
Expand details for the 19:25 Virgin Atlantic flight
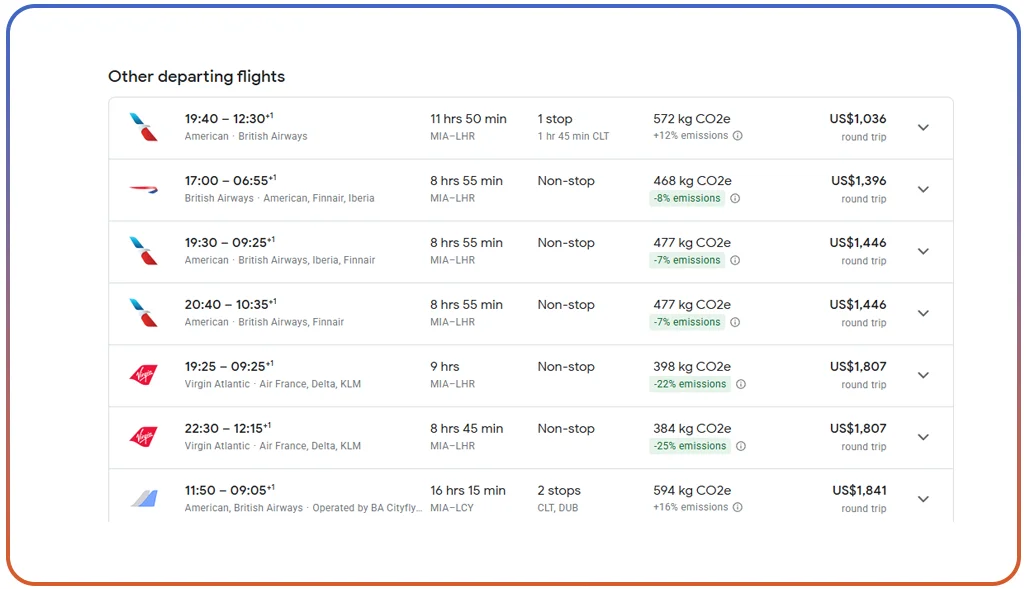(923, 375)
